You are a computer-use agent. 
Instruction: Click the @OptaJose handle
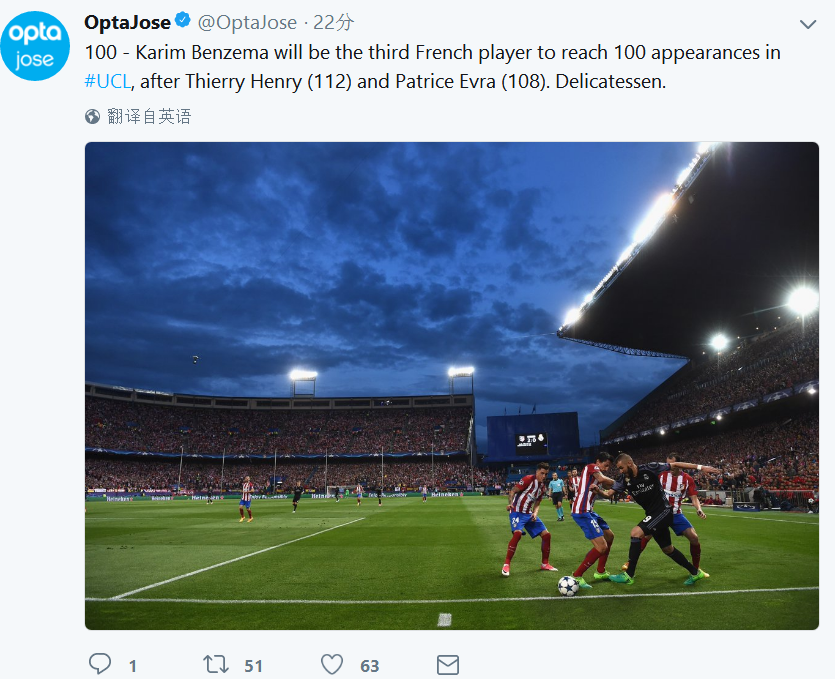coord(247,22)
